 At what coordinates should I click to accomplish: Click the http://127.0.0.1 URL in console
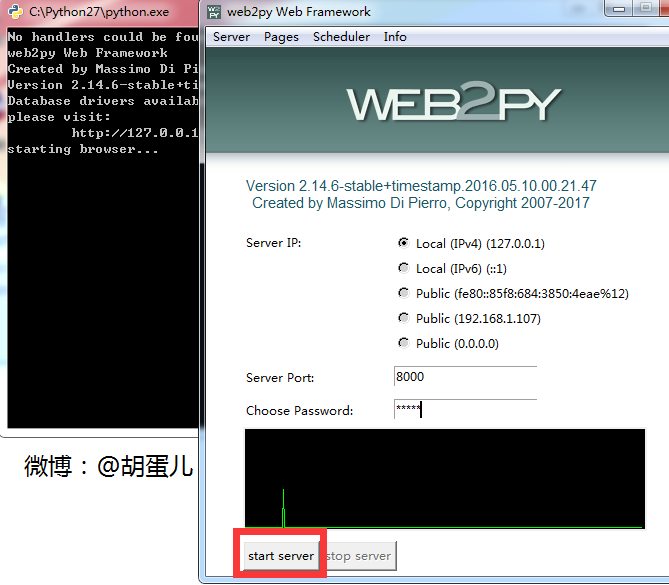tap(134, 133)
